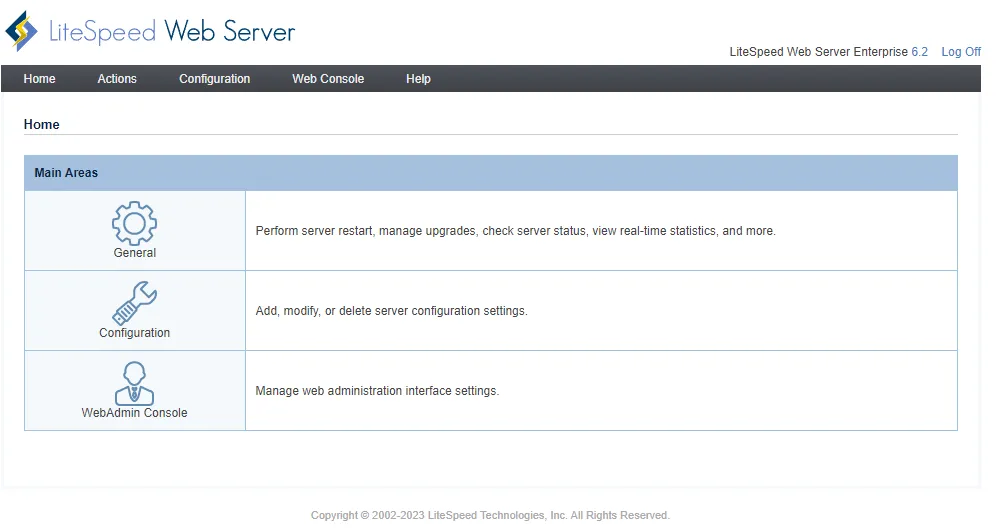This screenshot has width=996, height=530.
Task: Open the Web Console menu
Action: point(328,79)
